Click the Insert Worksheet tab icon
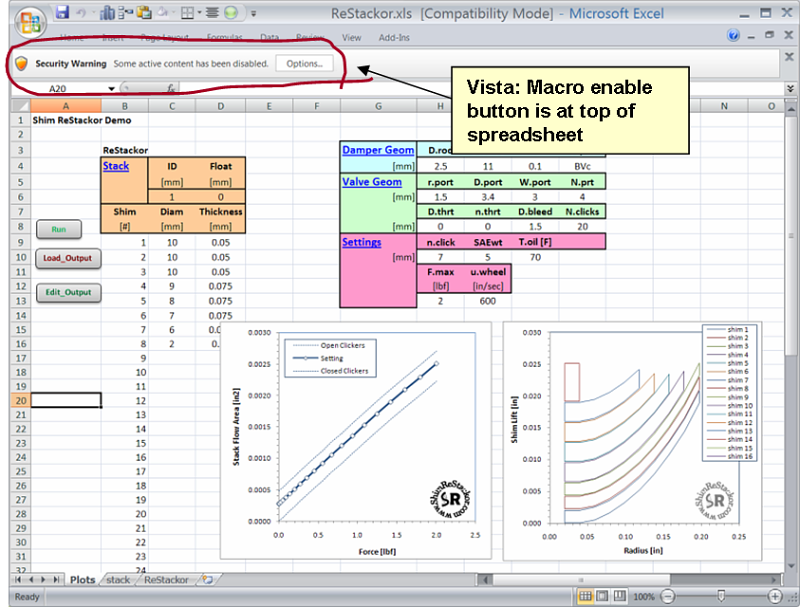The height and width of the screenshot is (607, 800). pos(208,579)
